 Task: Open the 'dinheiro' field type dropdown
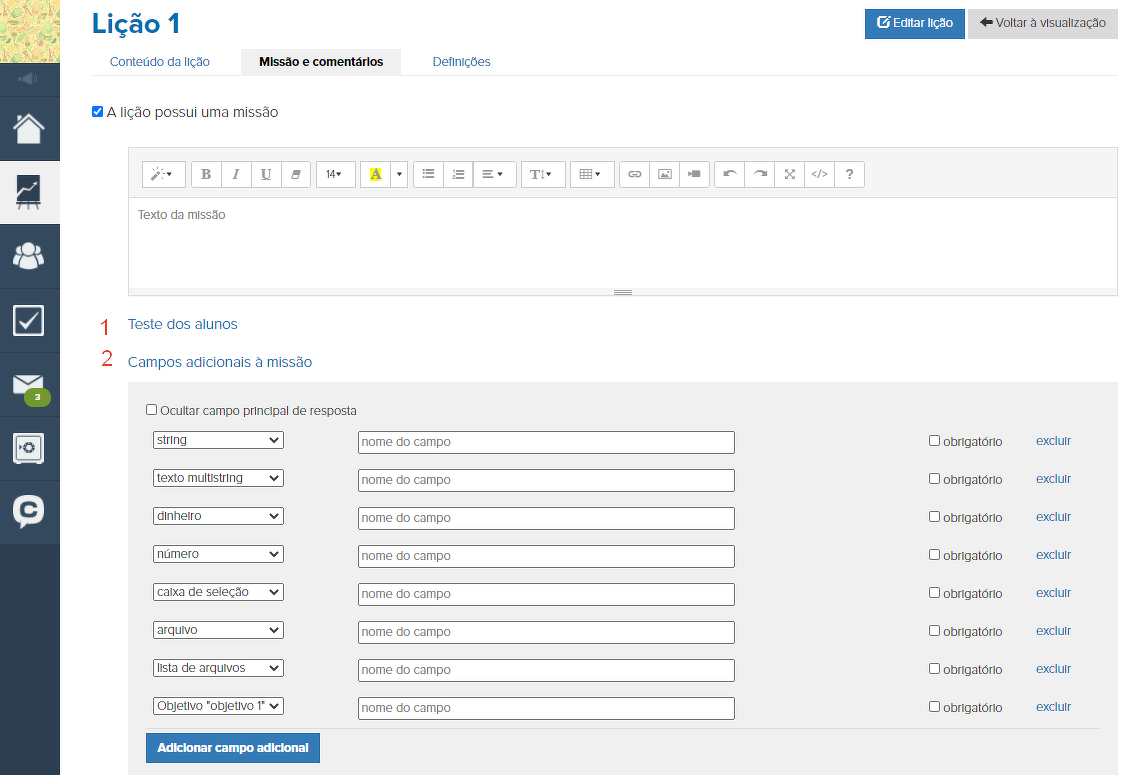218,516
